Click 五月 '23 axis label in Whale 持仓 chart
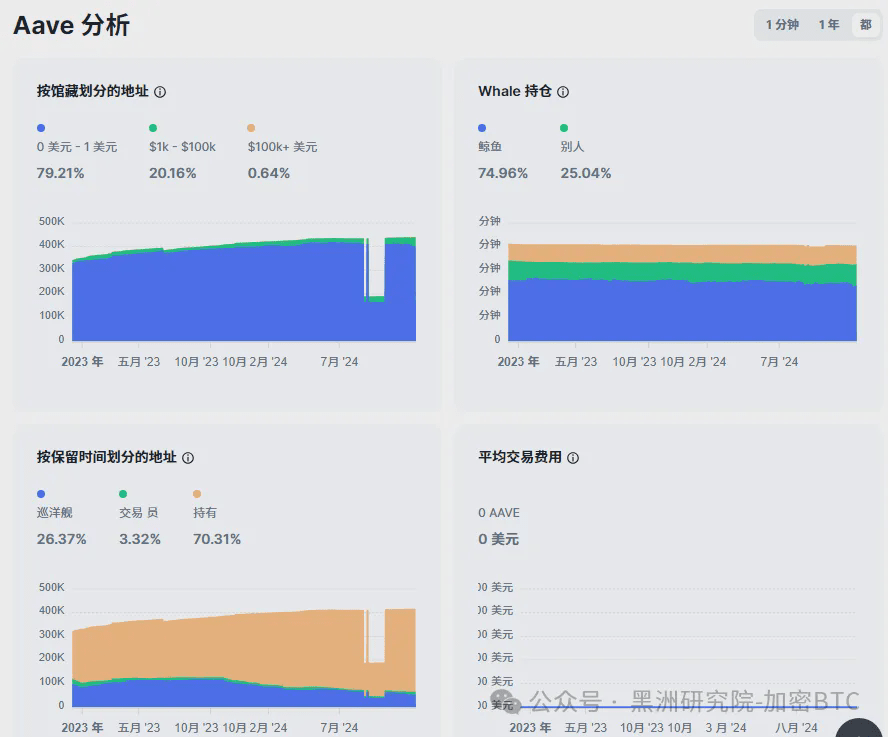Screen dimensions: 888x737 pos(576,362)
